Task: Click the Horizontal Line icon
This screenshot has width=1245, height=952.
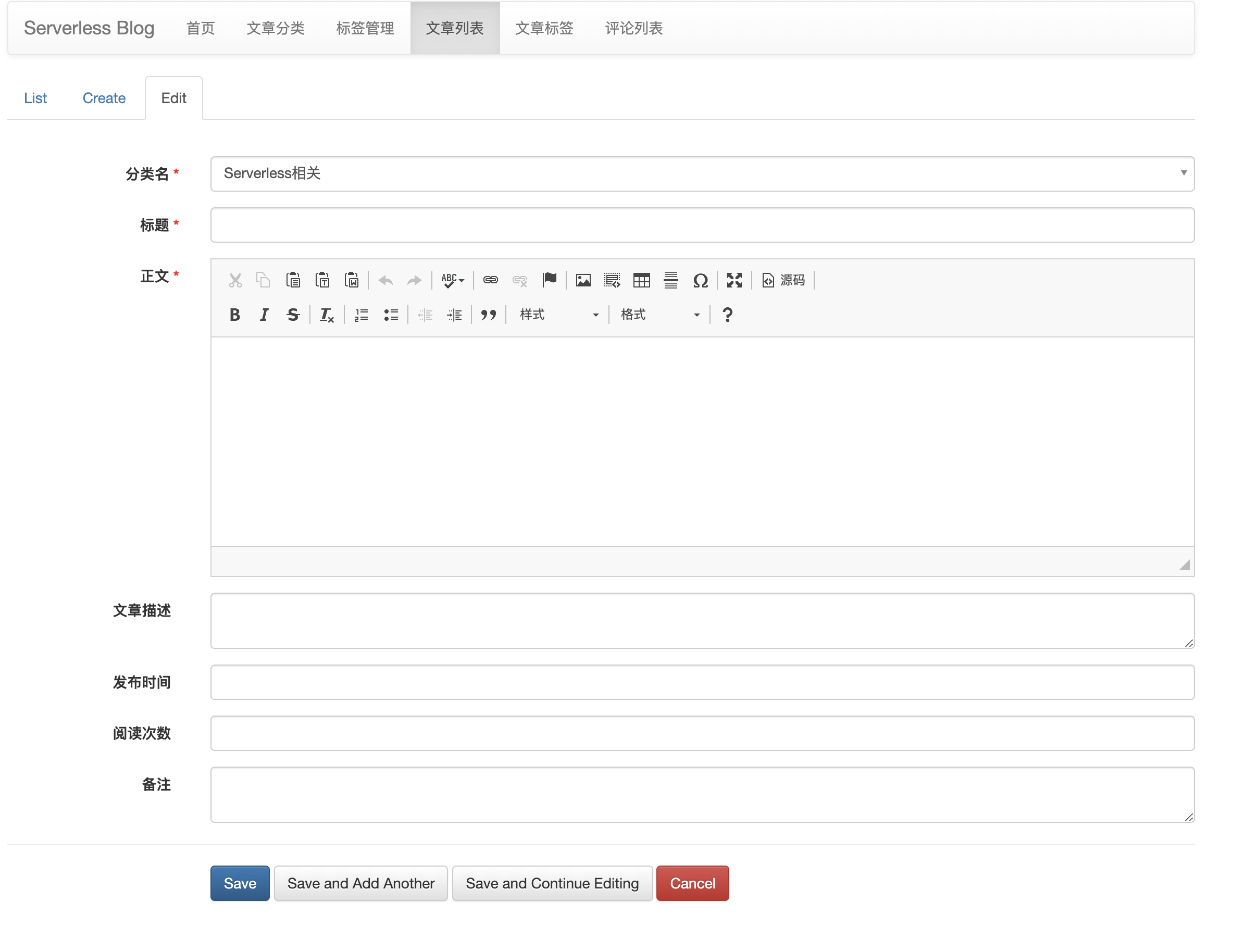Action: [671, 280]
